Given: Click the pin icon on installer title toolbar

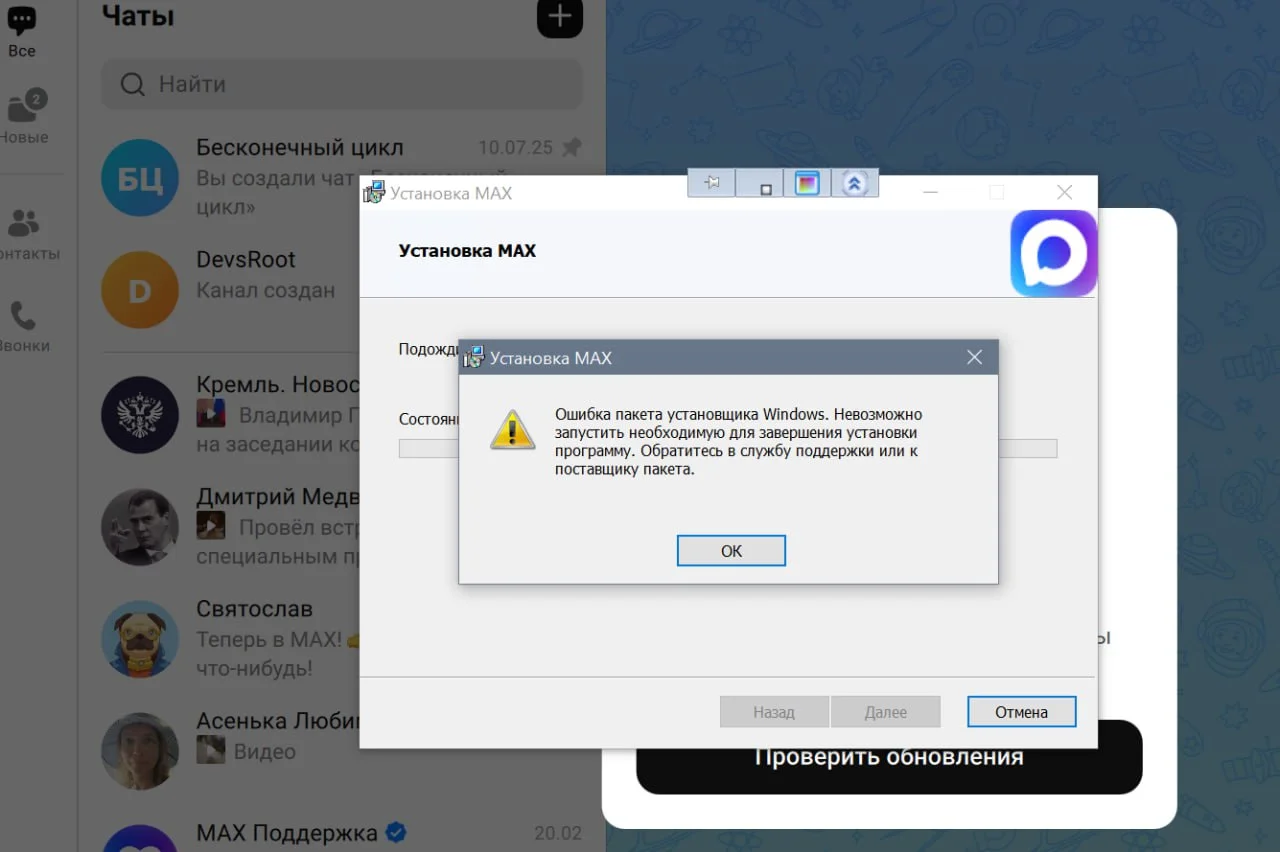Looking at the screenshot, I should coord(711,183).
